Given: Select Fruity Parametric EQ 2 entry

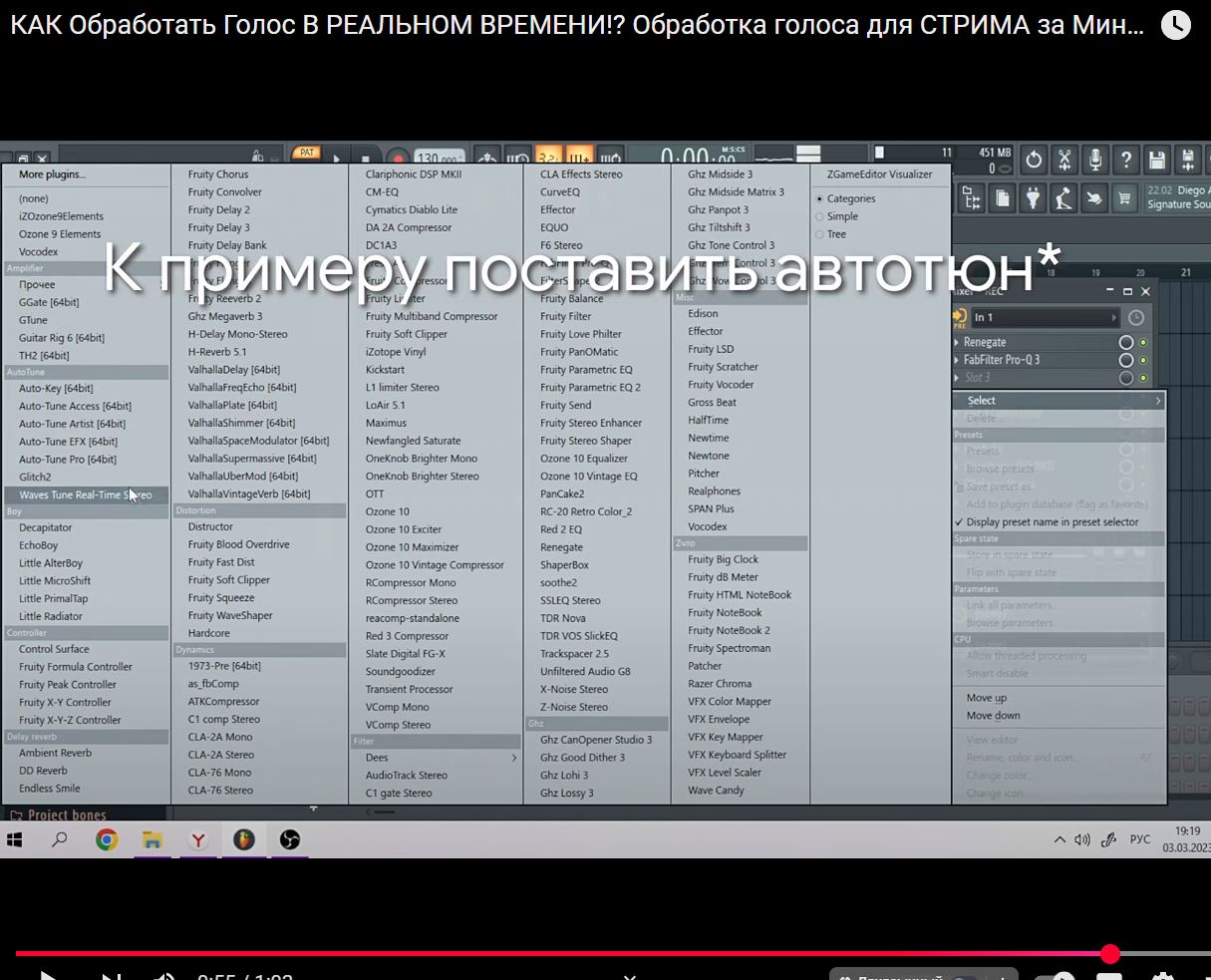Looking at the screenshot, I should [x=590, y=388].
